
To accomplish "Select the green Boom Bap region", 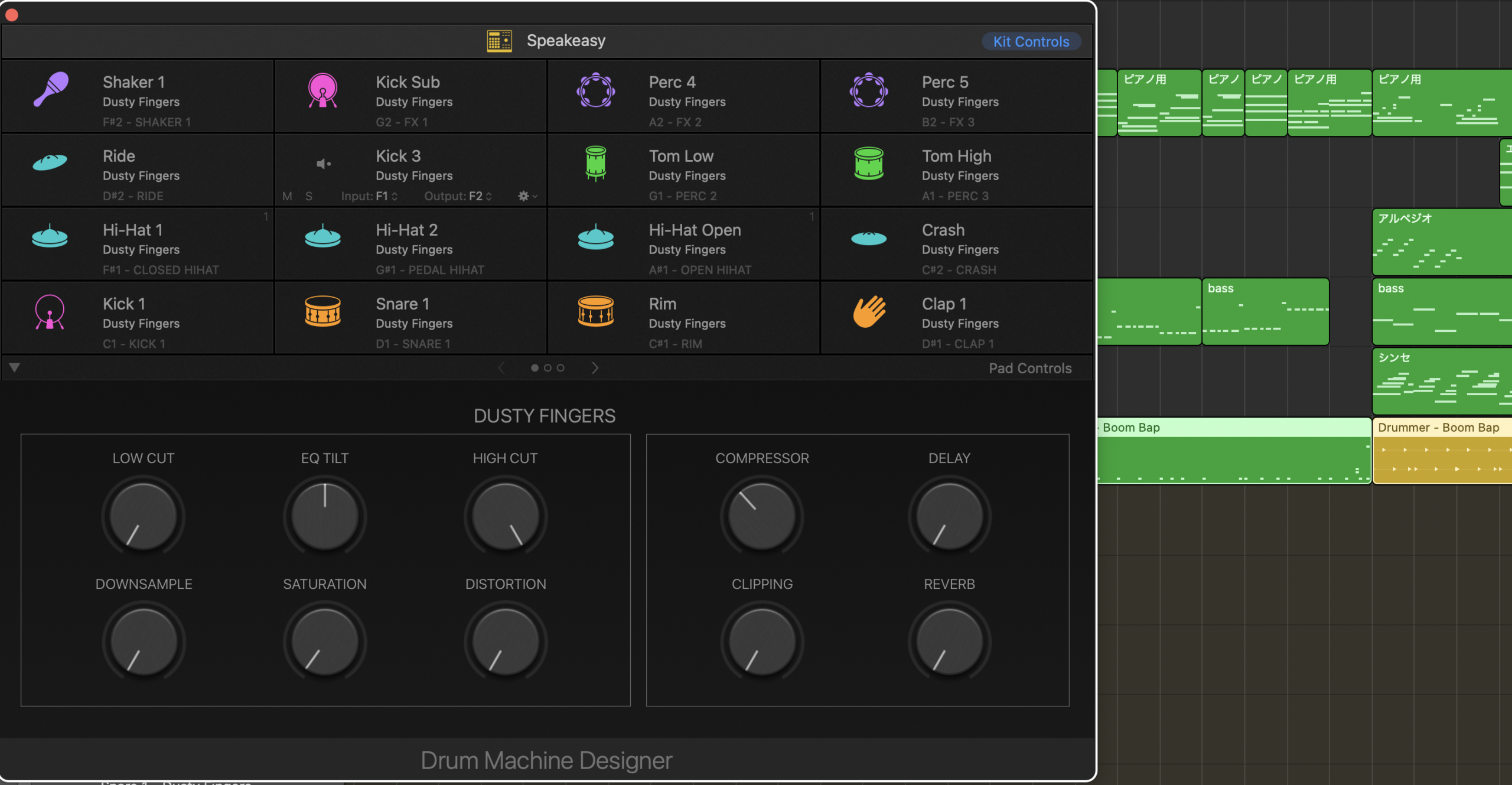I will [x=1234, y=451].
